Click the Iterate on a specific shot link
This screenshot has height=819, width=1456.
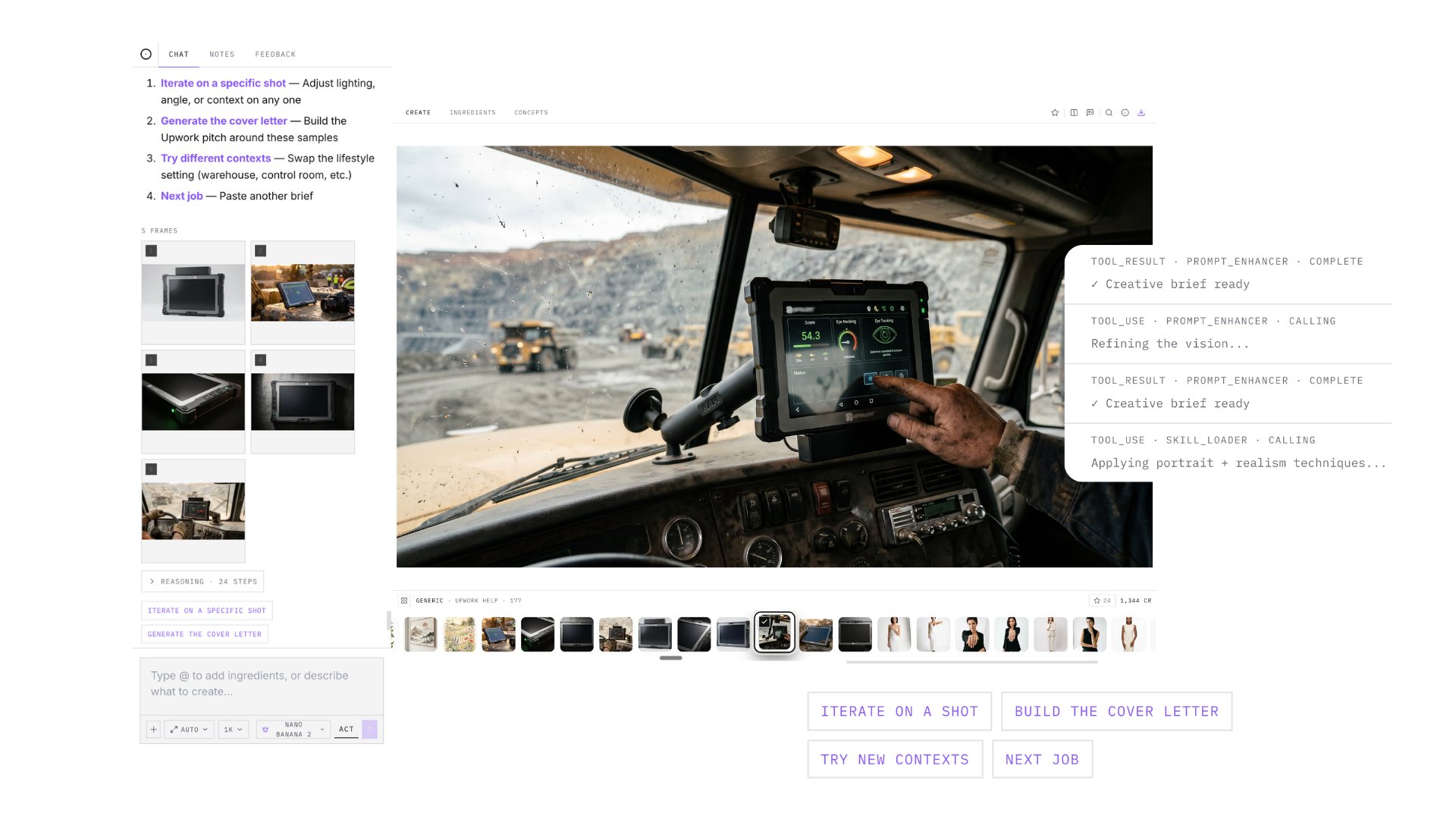pos(223,83)
